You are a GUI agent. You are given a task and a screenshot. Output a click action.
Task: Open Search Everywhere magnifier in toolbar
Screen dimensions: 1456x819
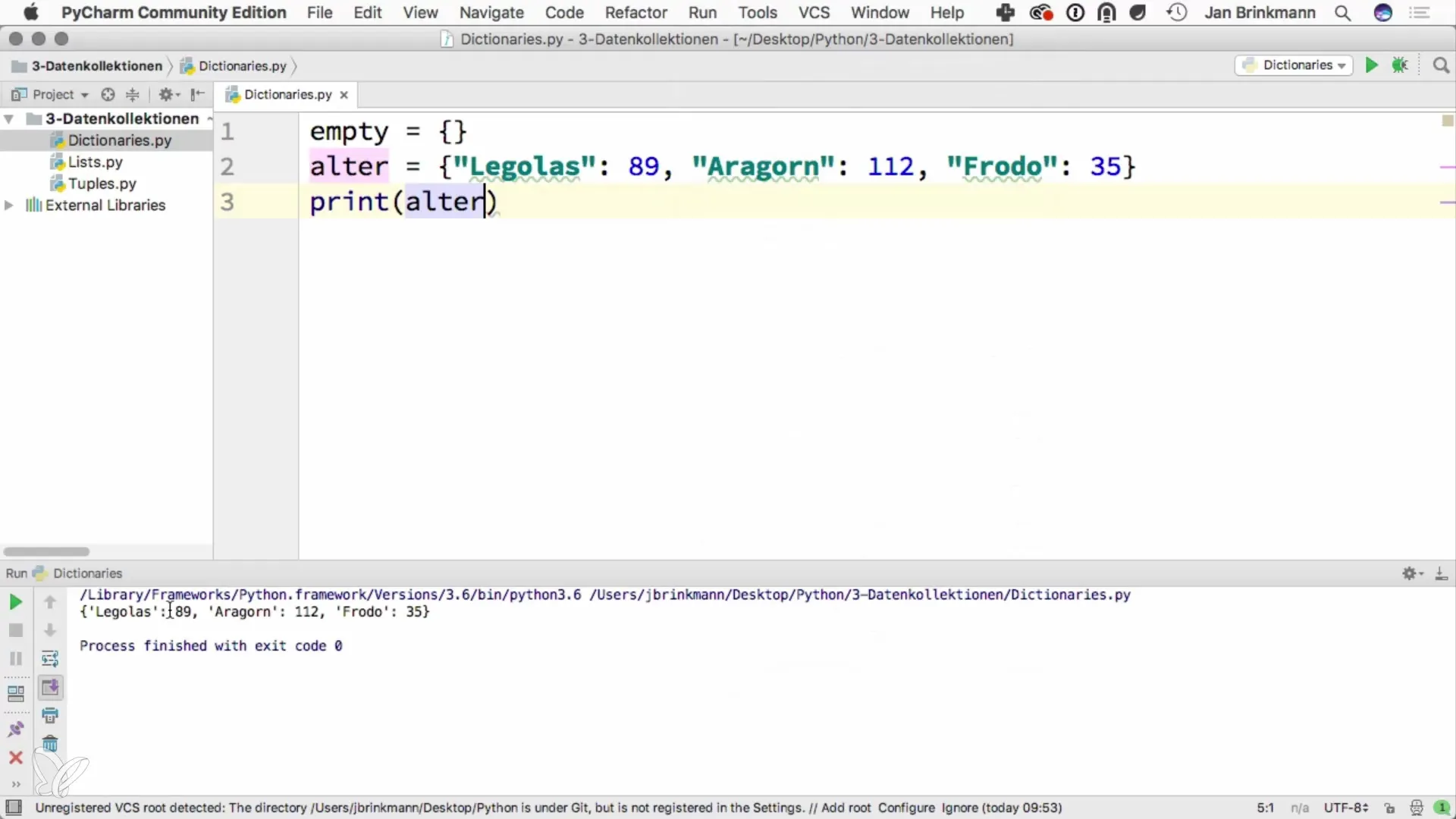coord(1441,65)
